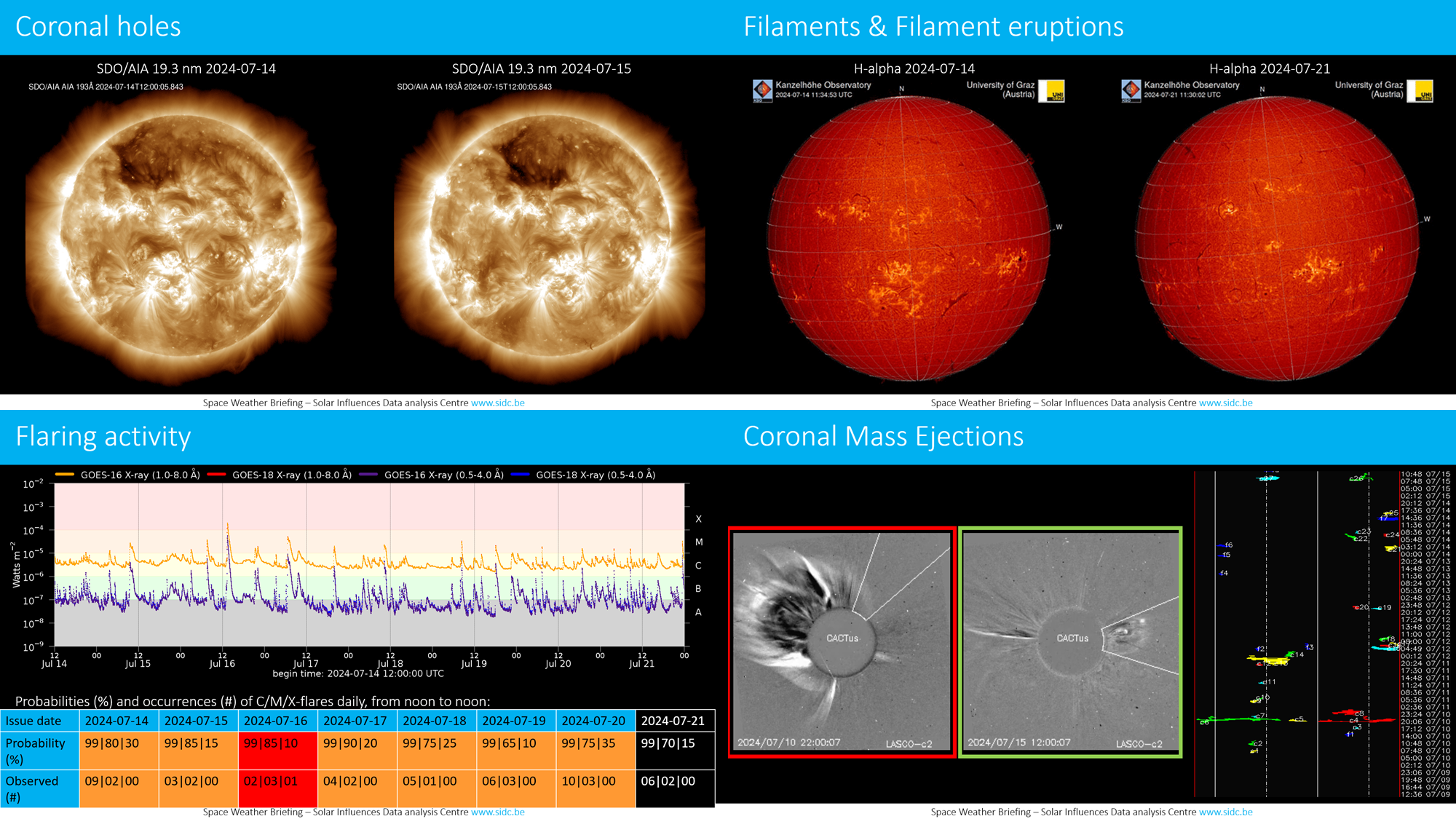
Task: Click the red GOES-18 1.0-8.0 Å legend marker
Action: pos(216,475)
